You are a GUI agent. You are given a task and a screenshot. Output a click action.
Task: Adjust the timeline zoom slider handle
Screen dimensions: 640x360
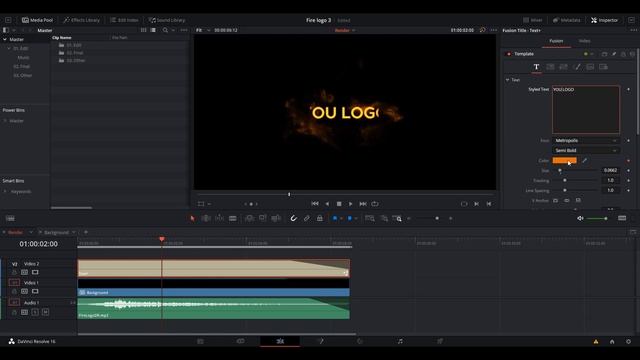tap(437, 218)
